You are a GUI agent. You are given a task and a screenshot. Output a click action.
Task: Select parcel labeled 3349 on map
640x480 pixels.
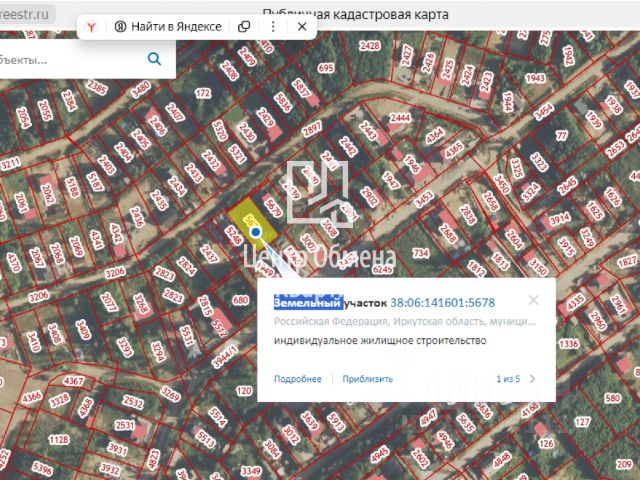250,472
